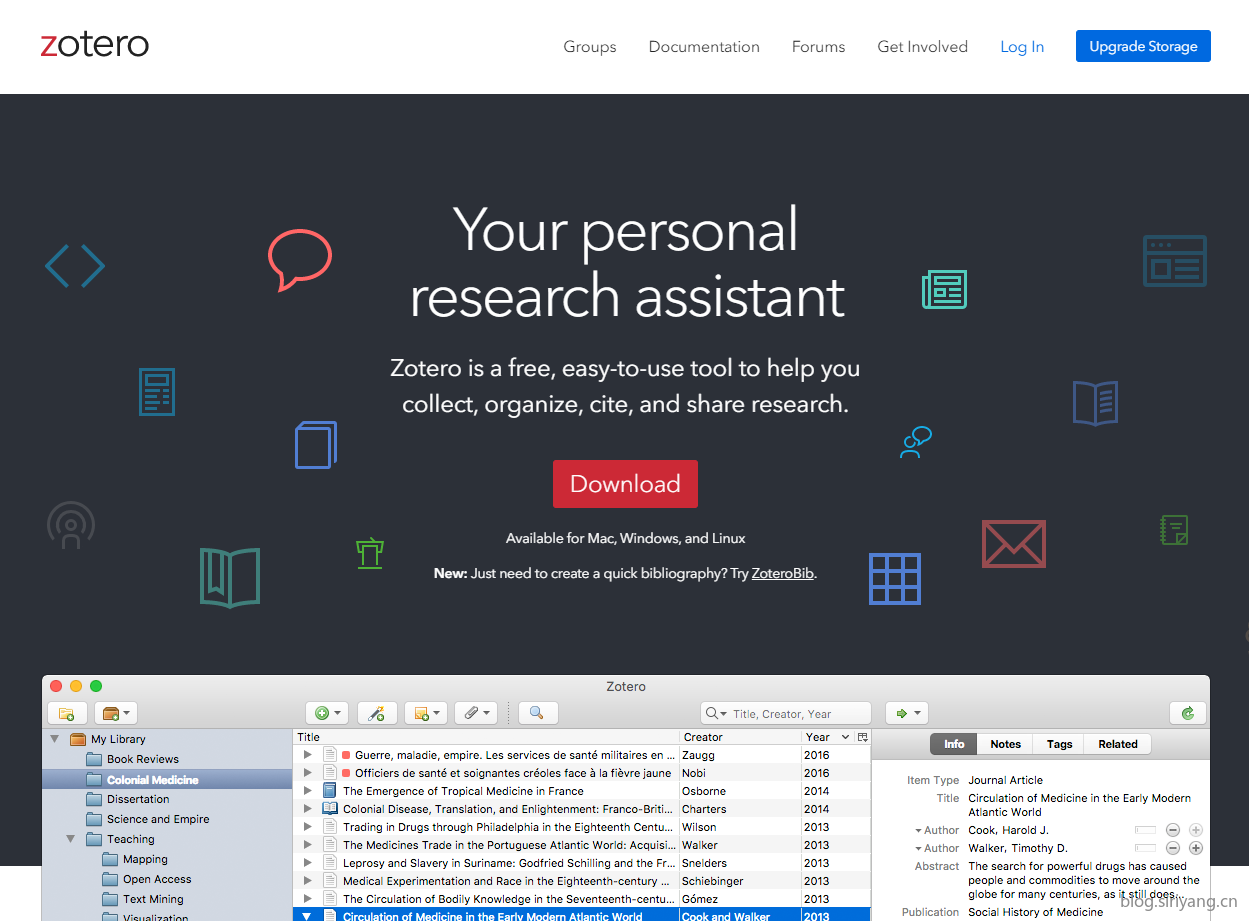Toggle name field mode for Walker, Timothy D.
Viewport: 1249px width, 921px height.
1145,848
